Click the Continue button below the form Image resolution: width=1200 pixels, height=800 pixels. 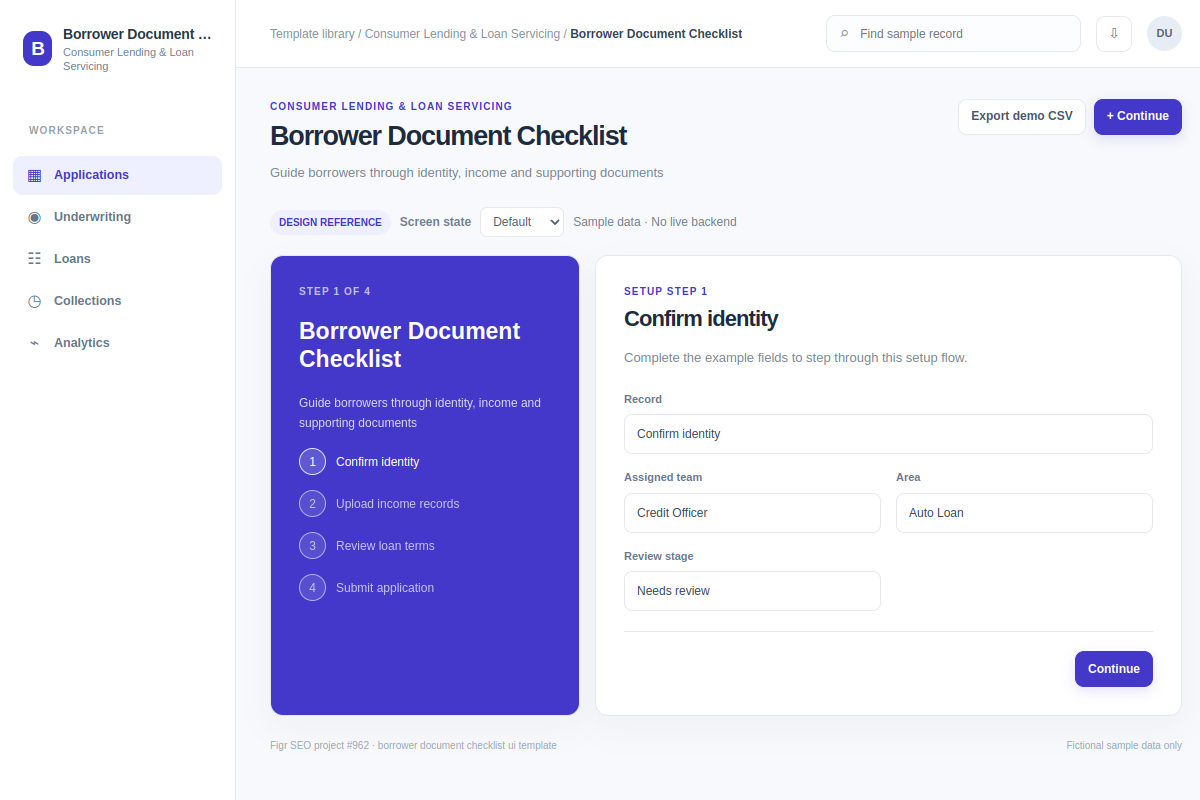coord(1114,669)
